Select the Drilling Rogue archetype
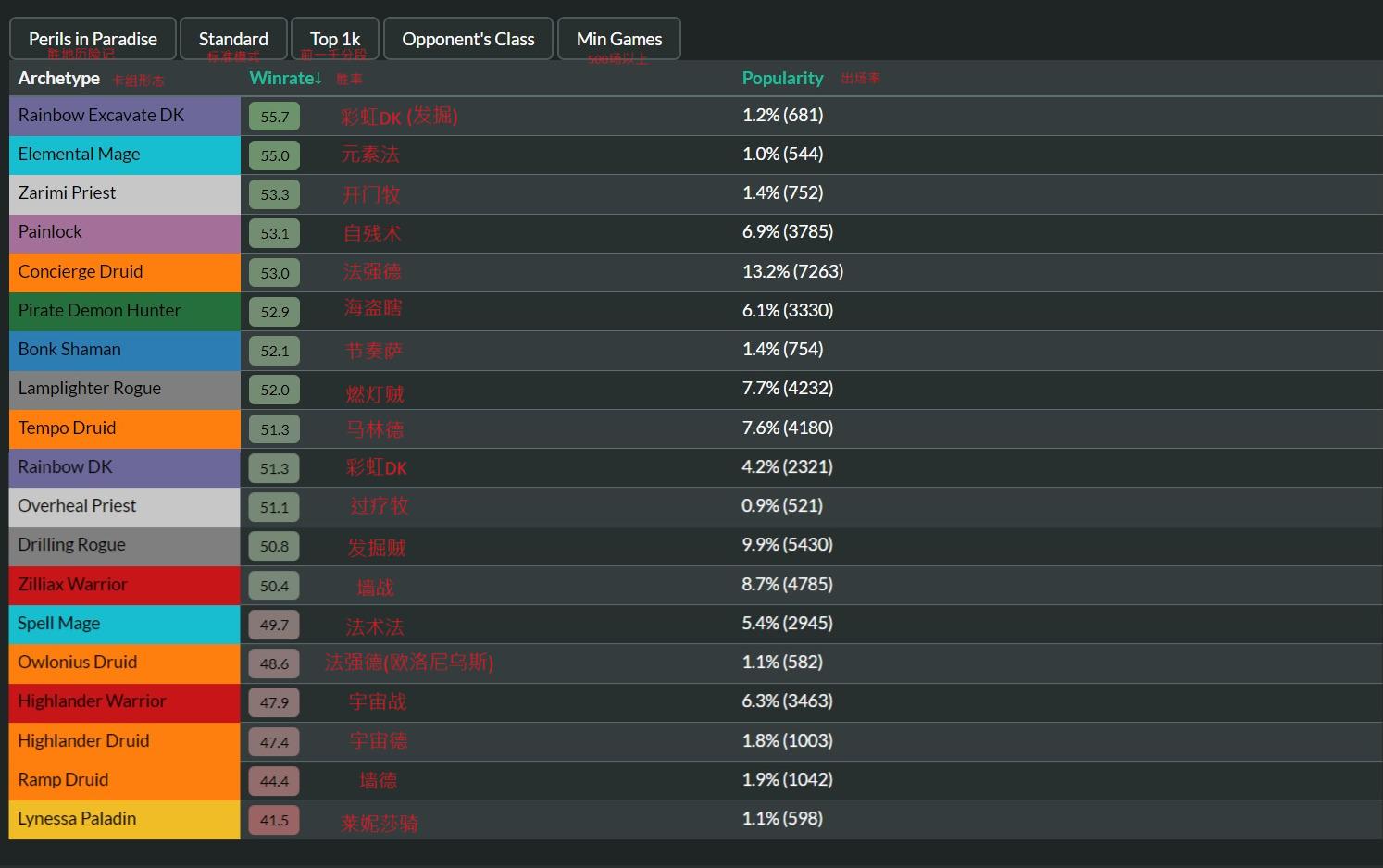This screenshot has height=868, width=1383. (125, 545)
